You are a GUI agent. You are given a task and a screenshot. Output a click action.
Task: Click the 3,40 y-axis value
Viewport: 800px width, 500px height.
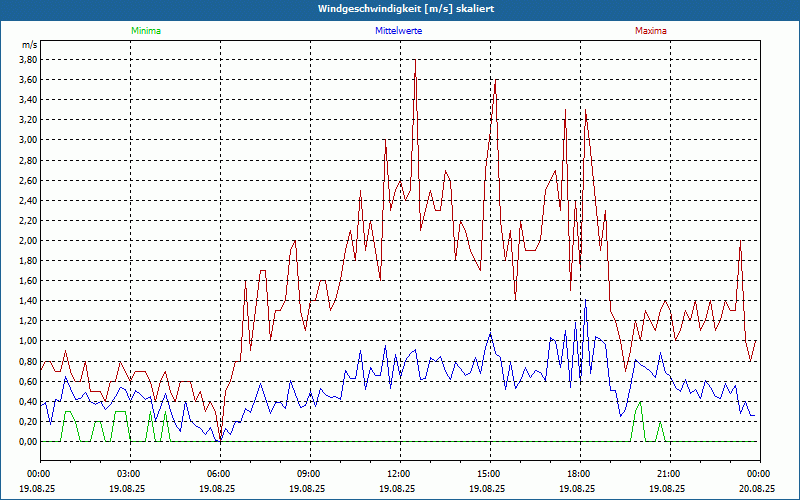coord(28,100)
